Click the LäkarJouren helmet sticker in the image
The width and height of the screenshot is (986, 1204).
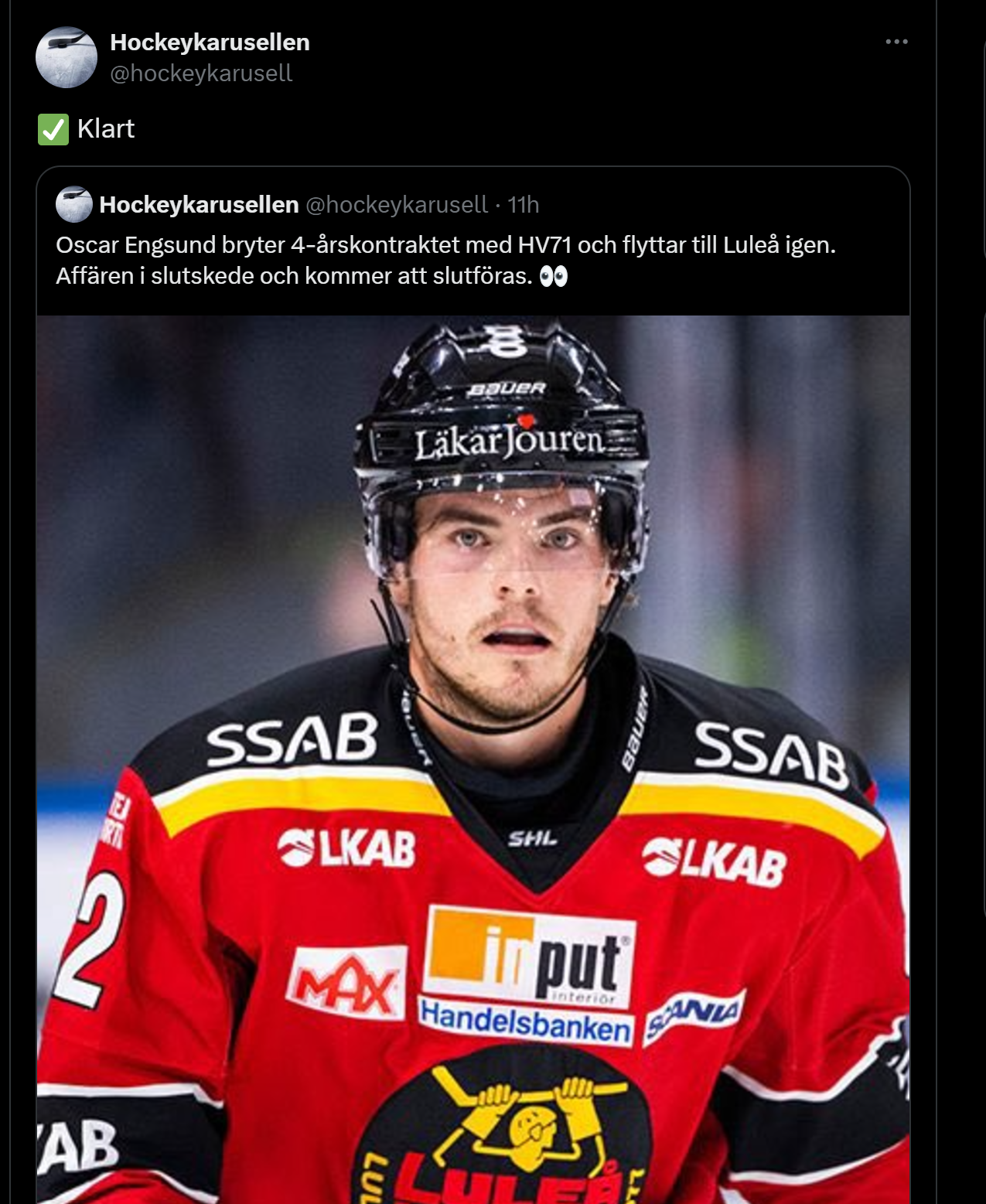508,442
